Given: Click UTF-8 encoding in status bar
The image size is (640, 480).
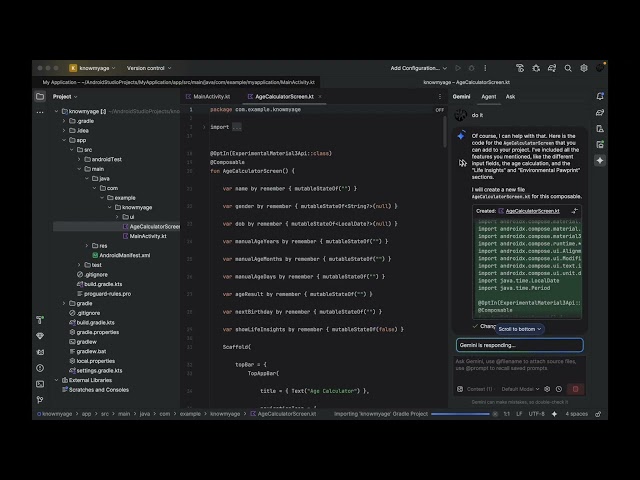Looking at the screenshot, I should 536,414.
